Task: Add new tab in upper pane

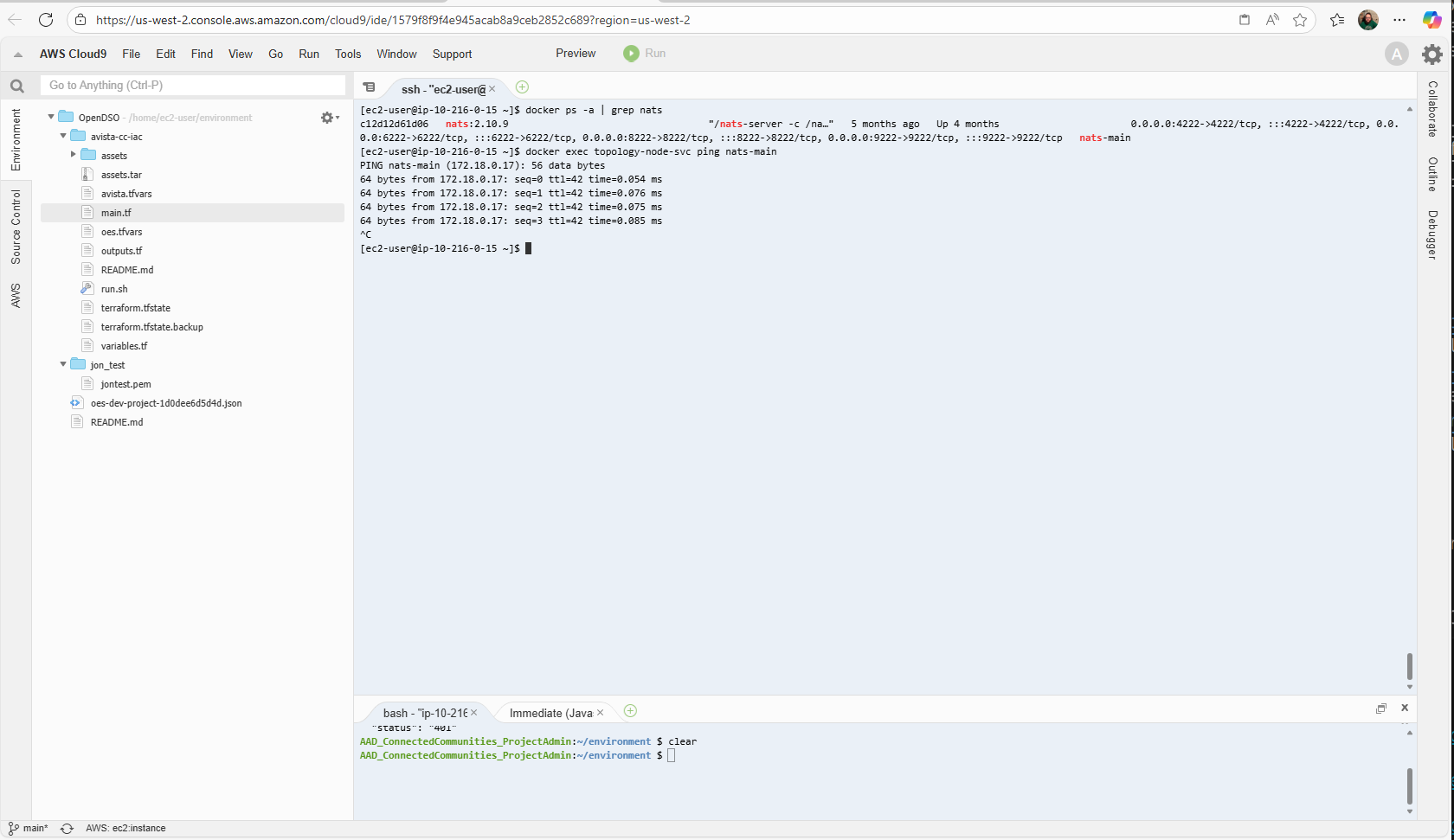Action: pyautogui.click(x=522, y=87)
